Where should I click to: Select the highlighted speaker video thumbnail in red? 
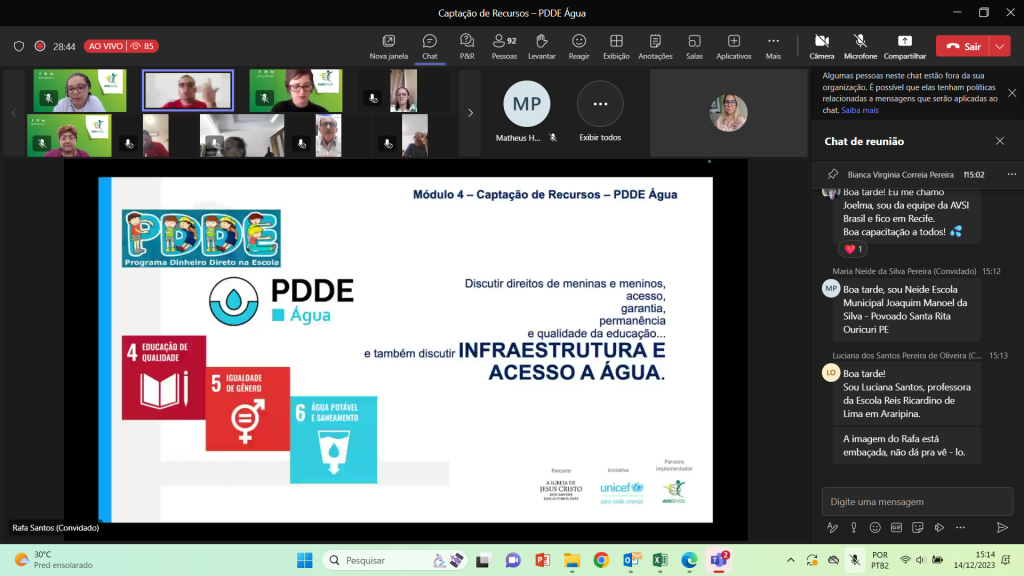(188, 90)
